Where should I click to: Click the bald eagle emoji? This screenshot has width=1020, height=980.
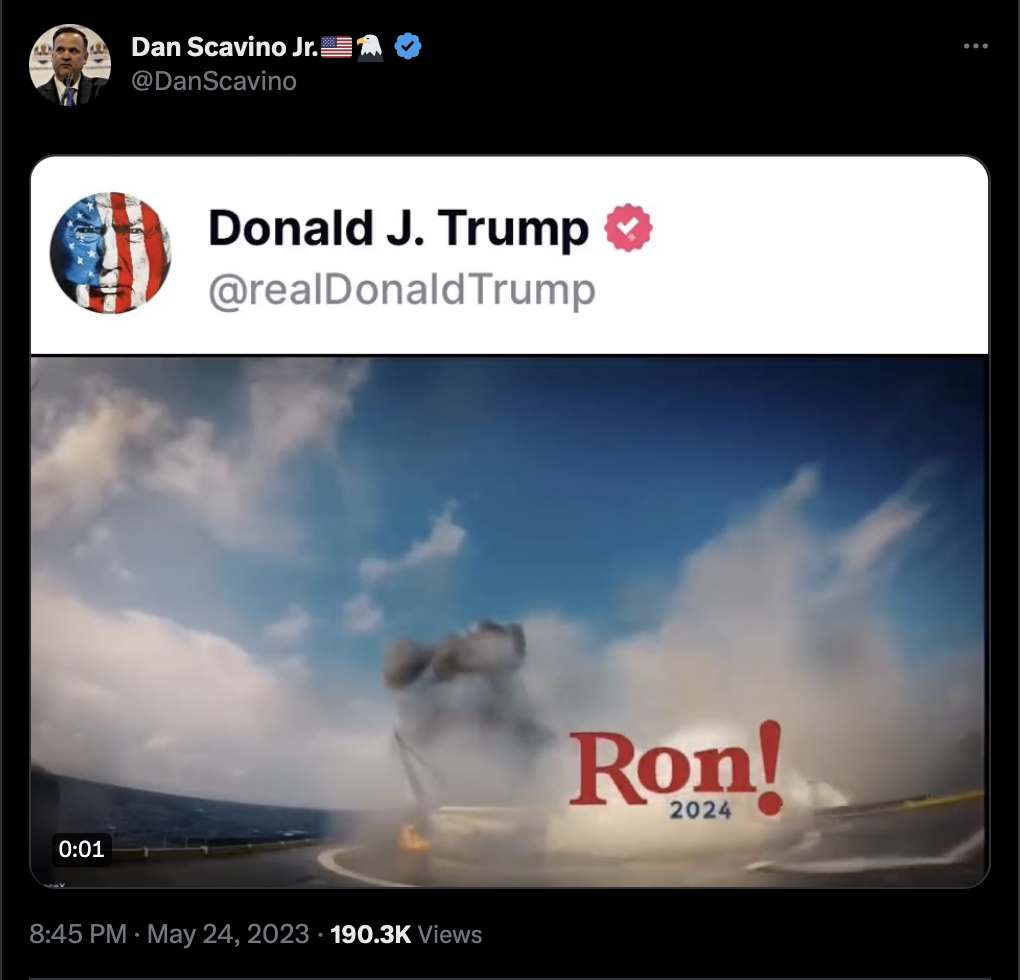tap(370, 47)
